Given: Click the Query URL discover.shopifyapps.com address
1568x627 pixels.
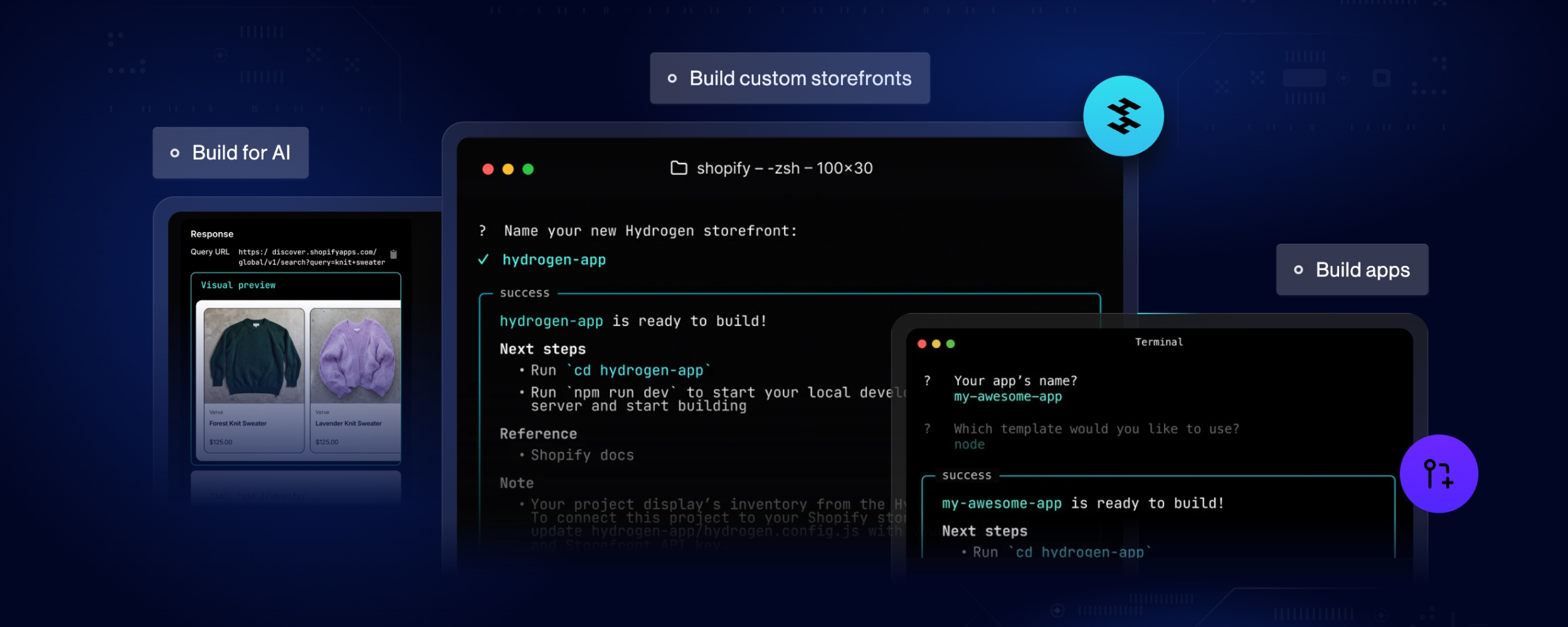Looking at the screenshot, I should pos(312,257).
